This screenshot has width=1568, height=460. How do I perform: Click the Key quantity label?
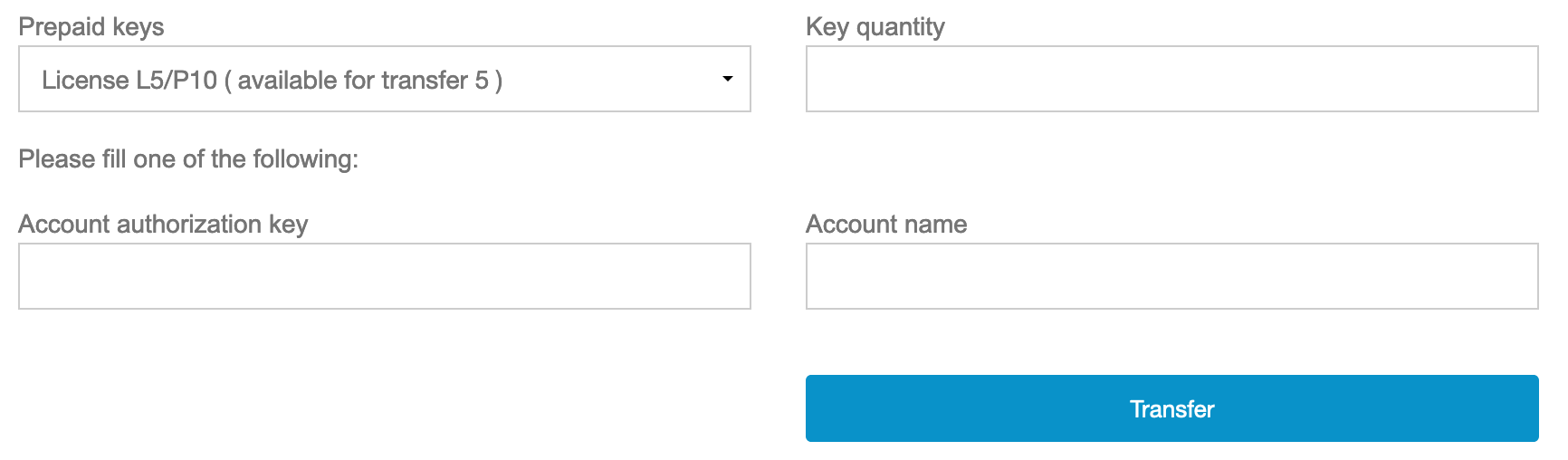point(875,27)
